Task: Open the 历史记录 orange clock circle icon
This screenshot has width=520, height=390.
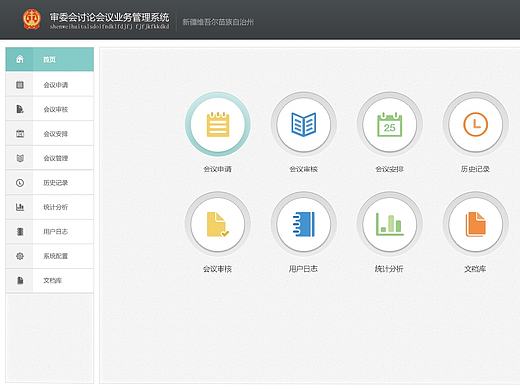Action: coord(476,124)
